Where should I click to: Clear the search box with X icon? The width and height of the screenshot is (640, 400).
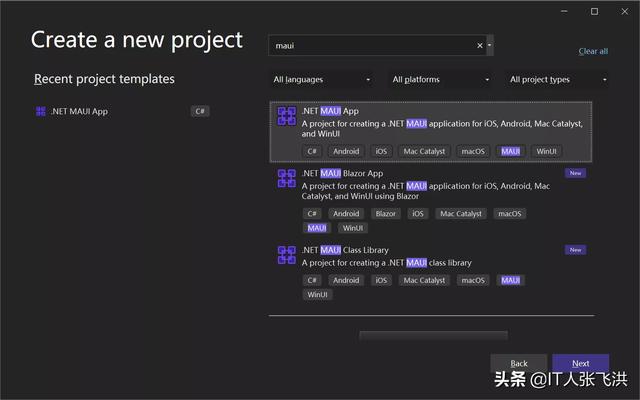480,46
